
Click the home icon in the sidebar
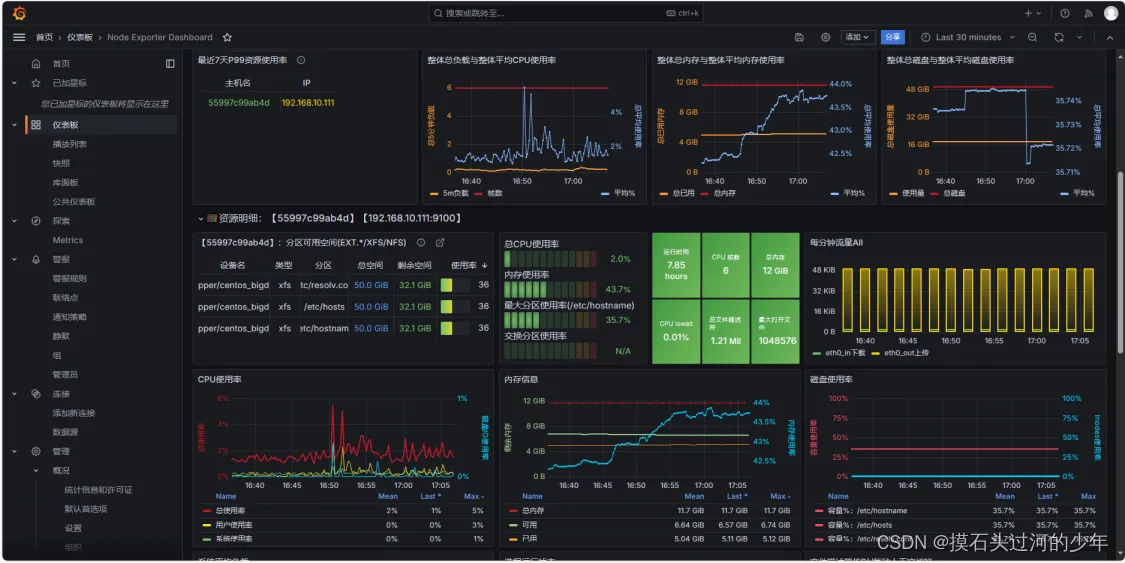click(36, 64)
